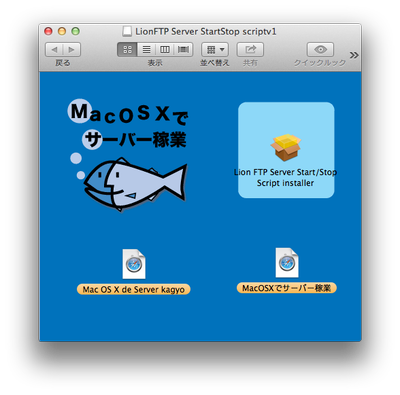Click the Quick Look eye button
Viewport: 400px width, 395px height.
(320, 50)
